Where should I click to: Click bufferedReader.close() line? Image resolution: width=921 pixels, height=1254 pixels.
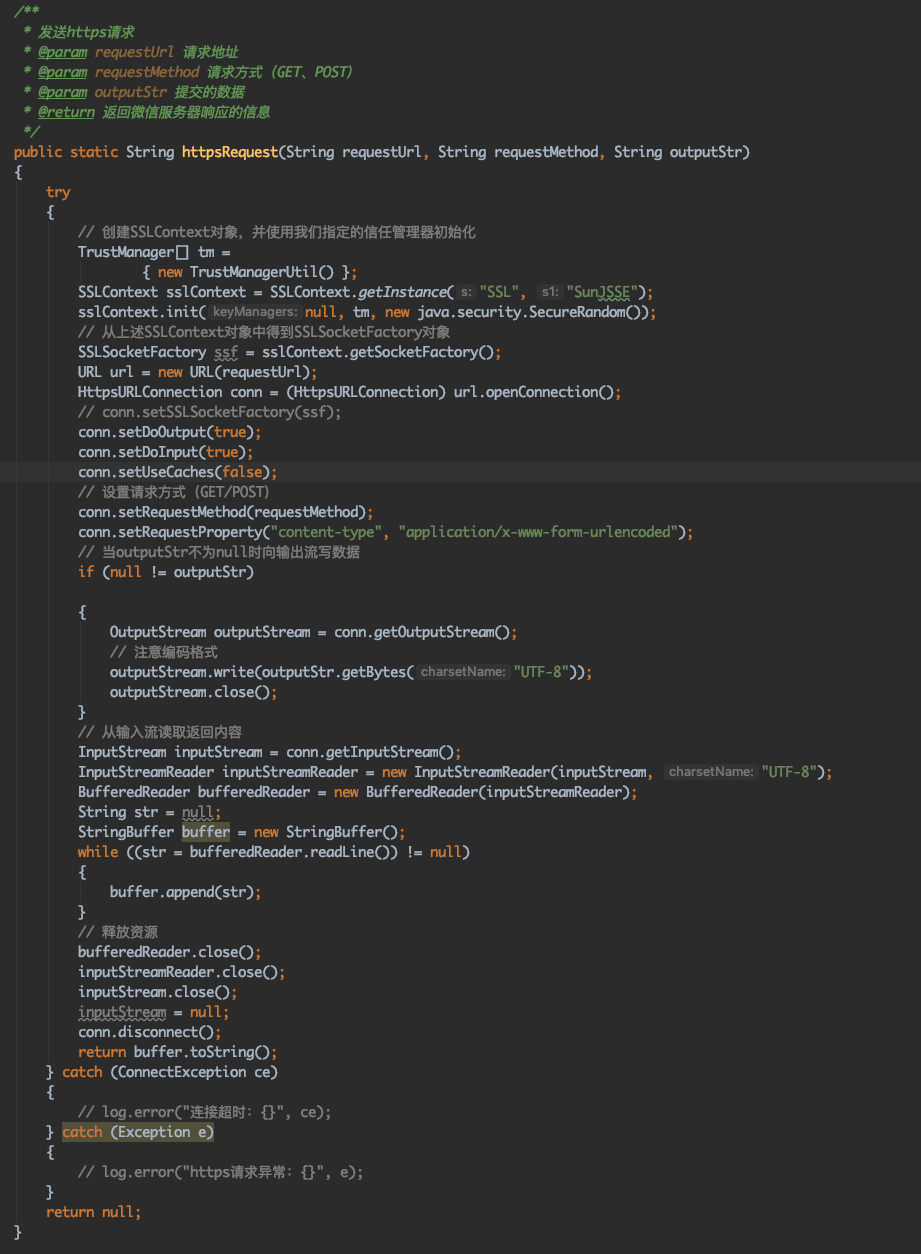[170, 952]
